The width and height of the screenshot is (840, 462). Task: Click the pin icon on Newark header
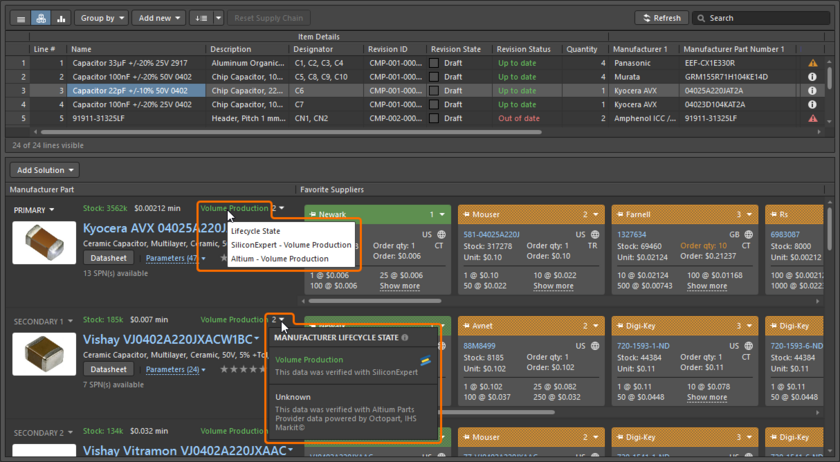313,214
